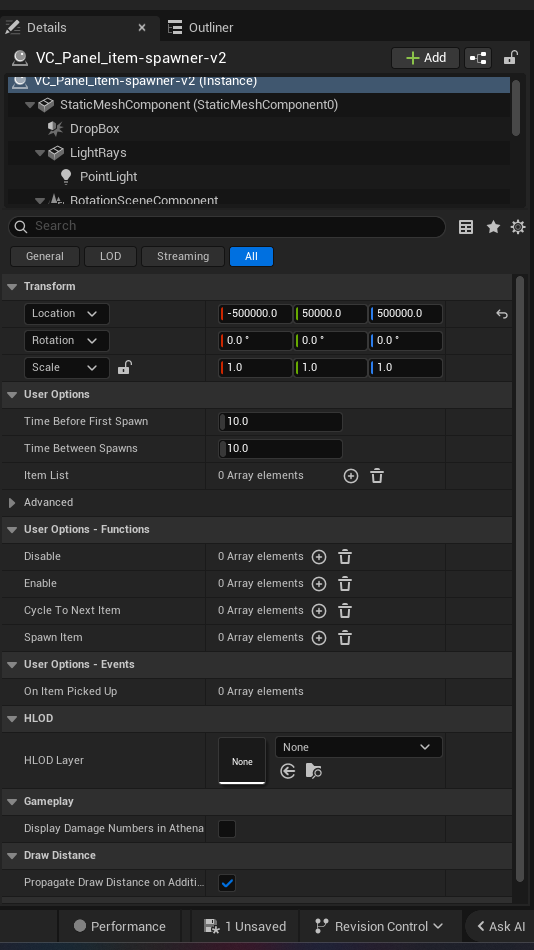This screenshot has height=950, width=534.
Task: Open the Revision Control menu
Action: [x=379, y=926]
